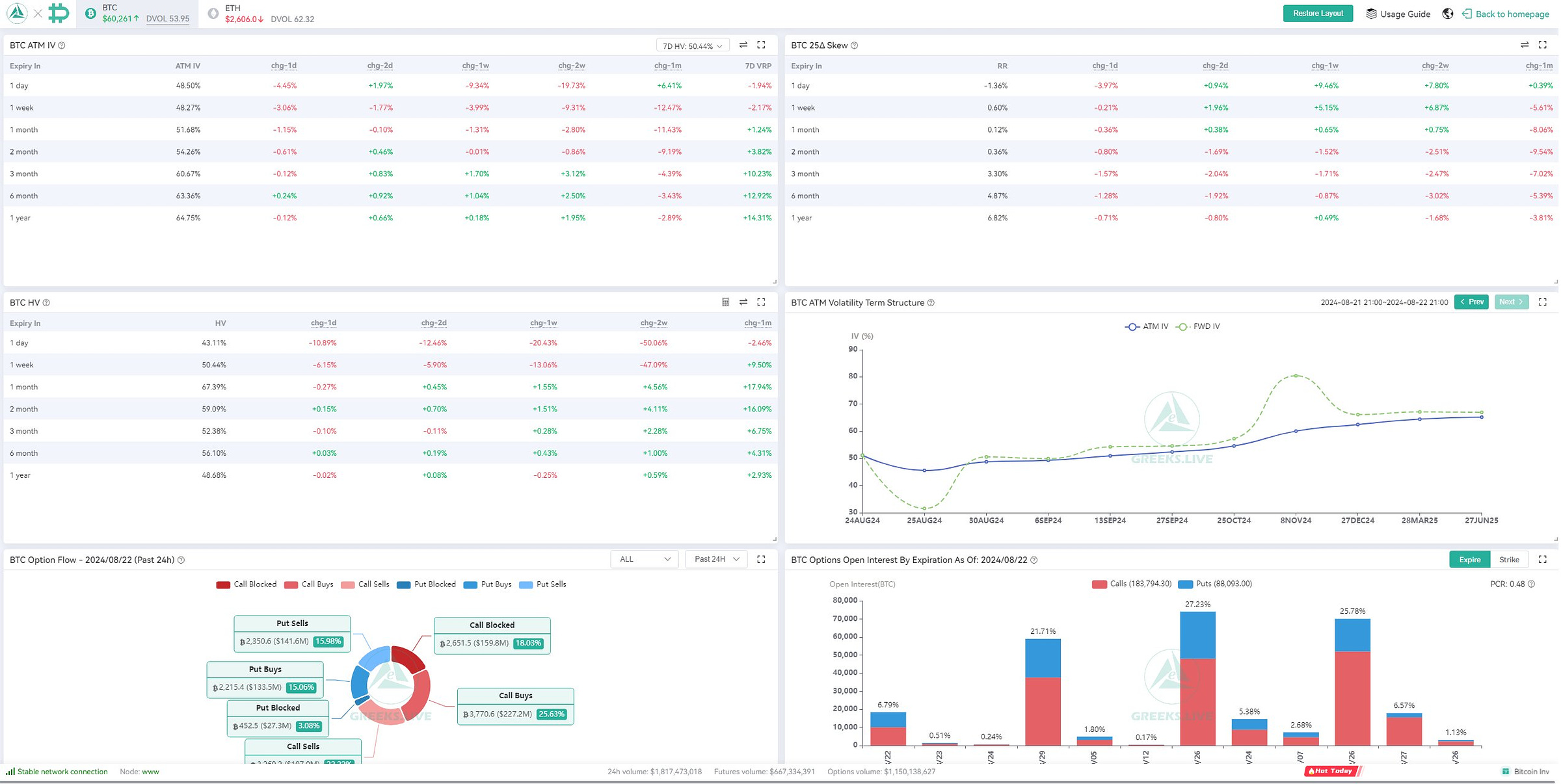
Task: Select the BTC ticker tab
Action: [x=137, y=14]
